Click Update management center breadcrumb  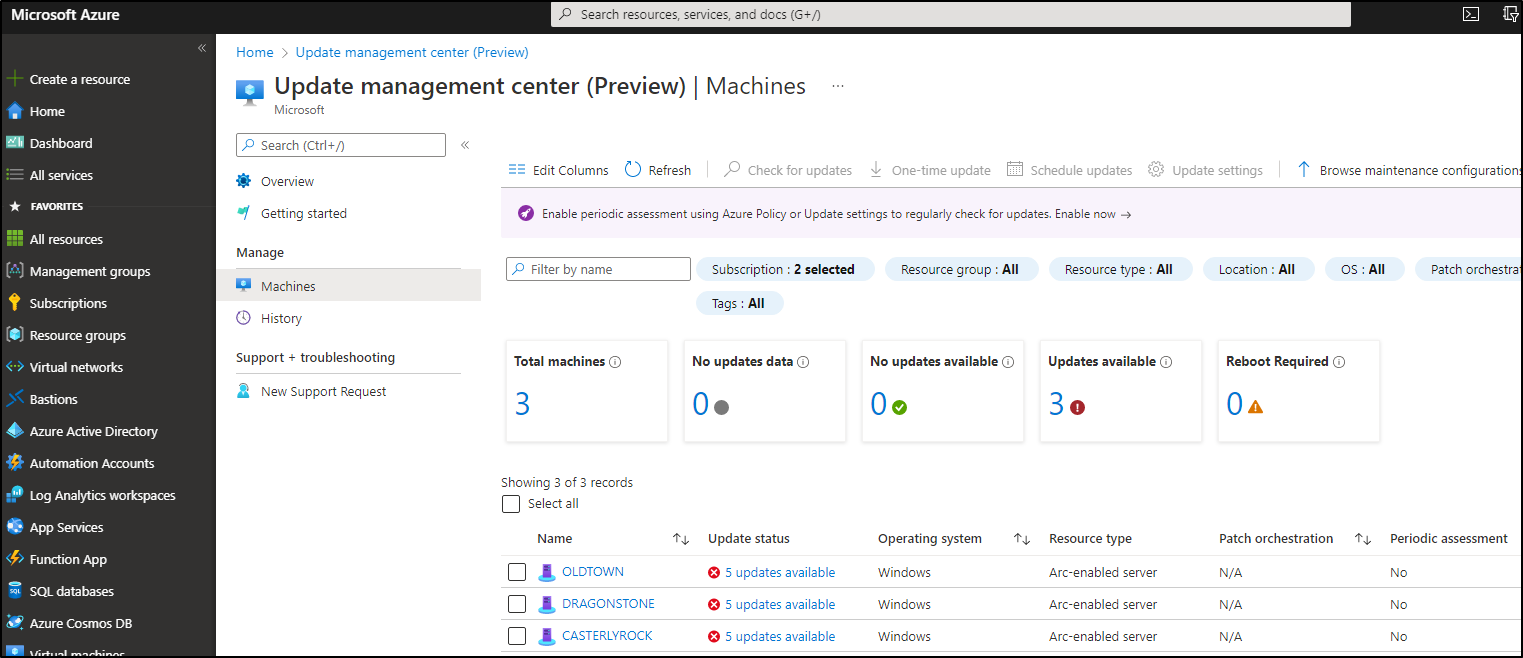[412, 52]
